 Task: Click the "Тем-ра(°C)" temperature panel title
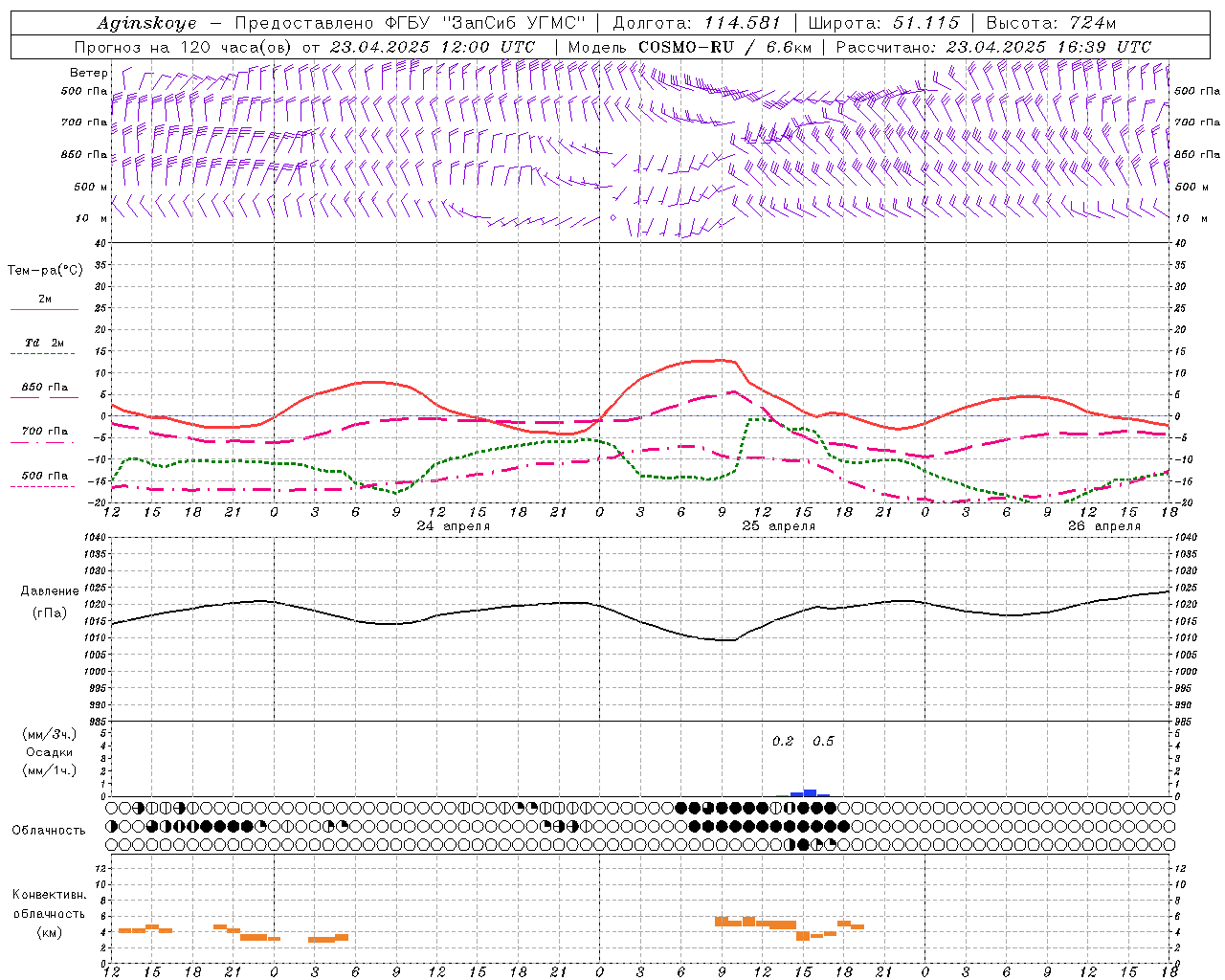coord(45,271)
